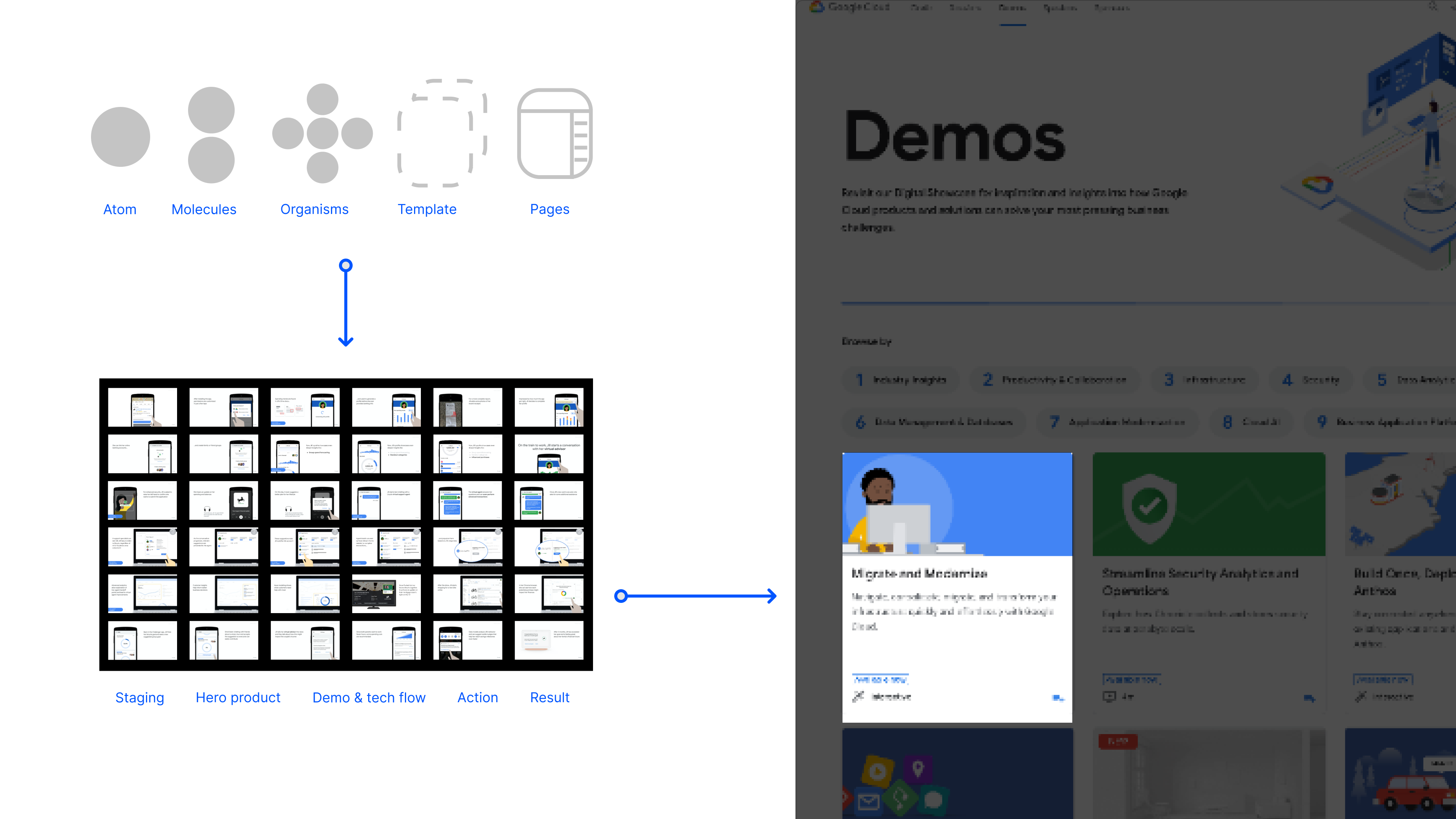Click the Organisms cluster icon
1456x819 pixels.
322,133
